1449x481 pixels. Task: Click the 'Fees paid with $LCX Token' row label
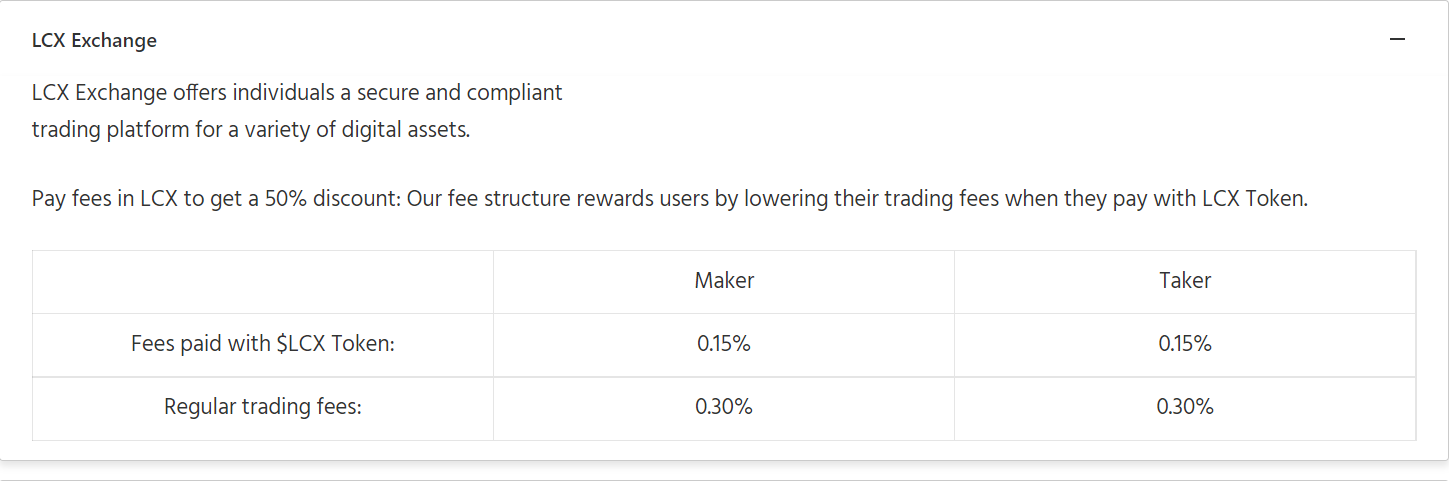(263, 344)
